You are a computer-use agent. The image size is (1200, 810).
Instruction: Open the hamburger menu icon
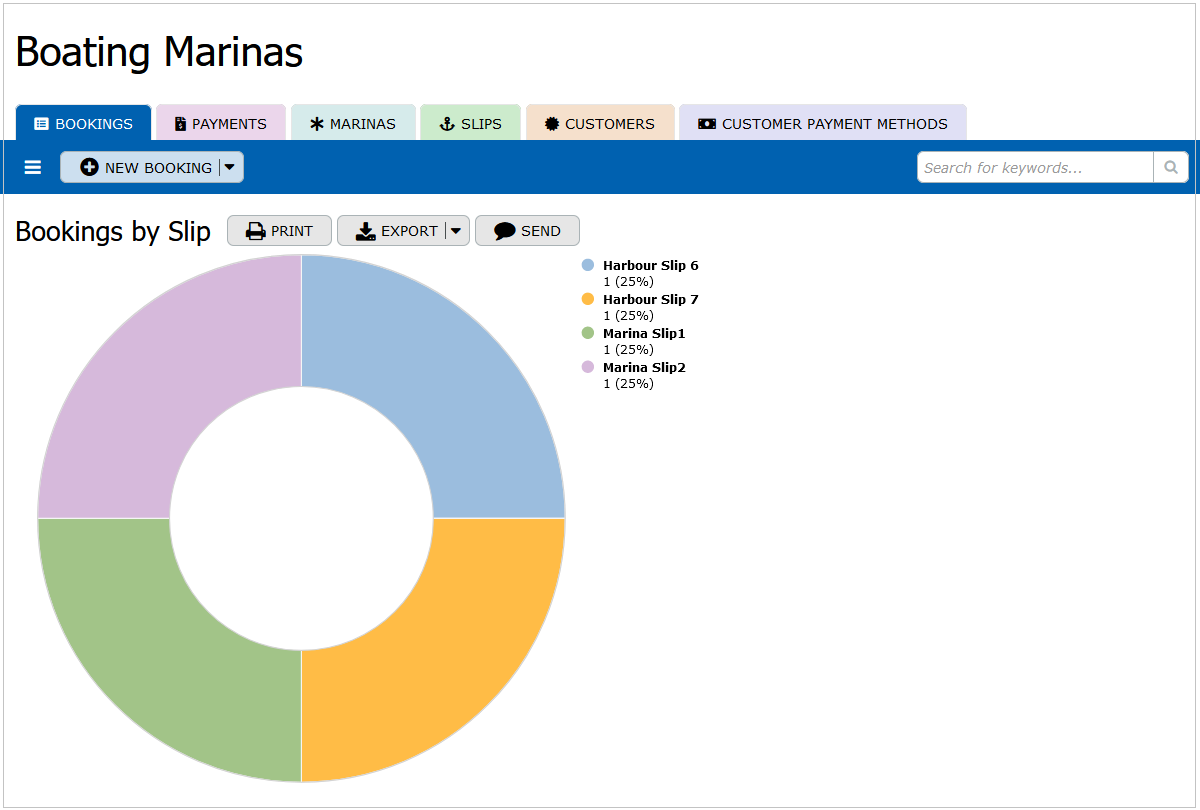pyautogui.click(x=33, y=168)
